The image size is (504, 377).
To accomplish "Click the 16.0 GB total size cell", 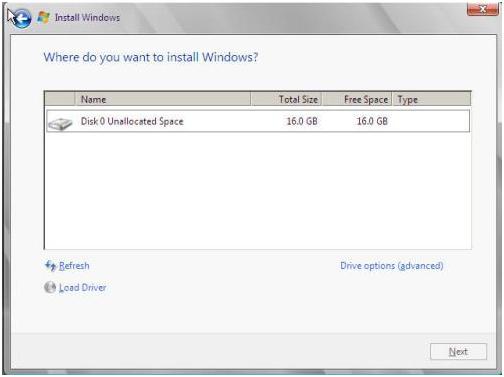I will coord(302,121).
